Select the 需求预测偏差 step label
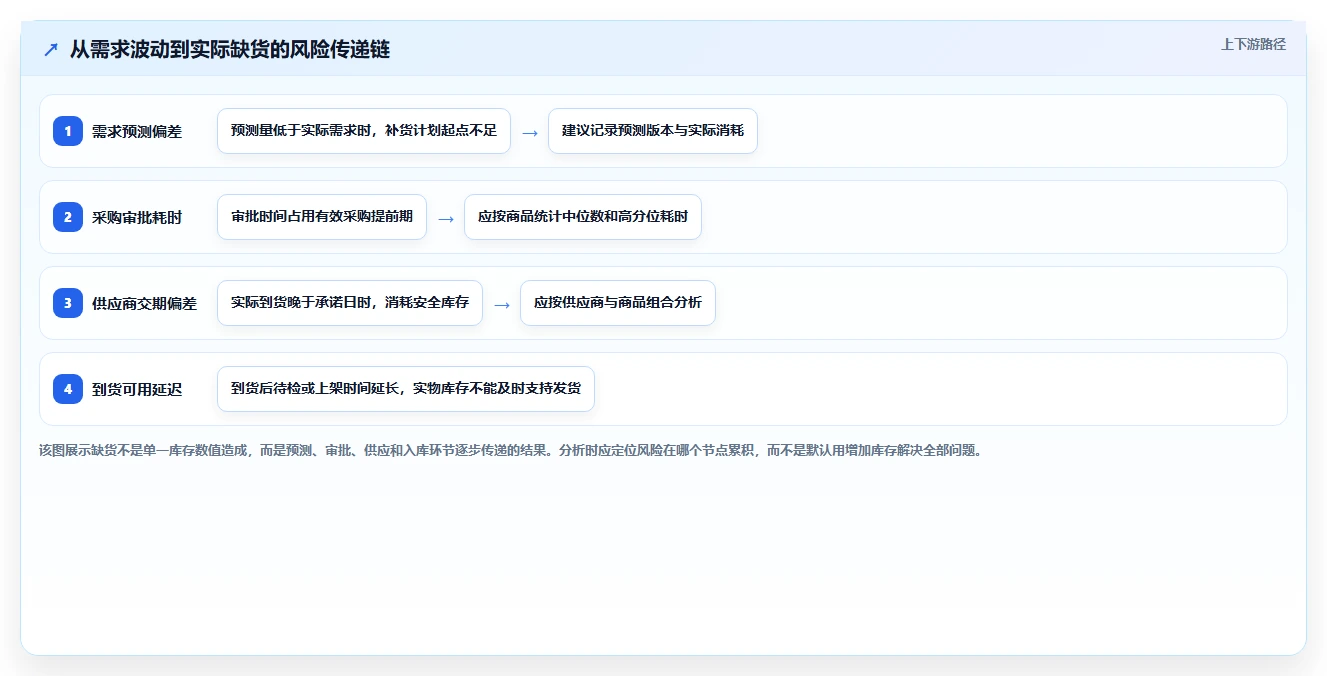1327x676 pixels. pyautogui.click(x=137, y=131)
